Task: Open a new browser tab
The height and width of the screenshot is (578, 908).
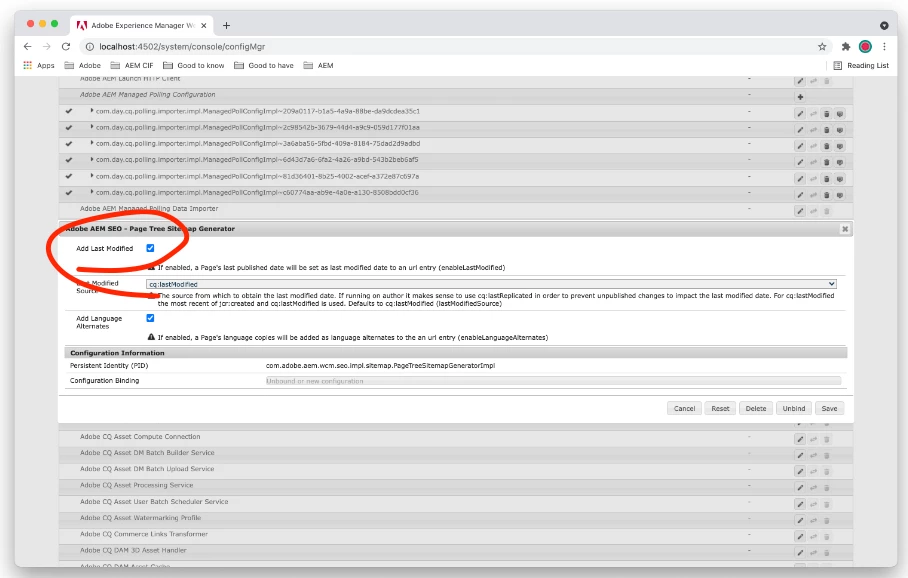Action: tap(226, 25)
